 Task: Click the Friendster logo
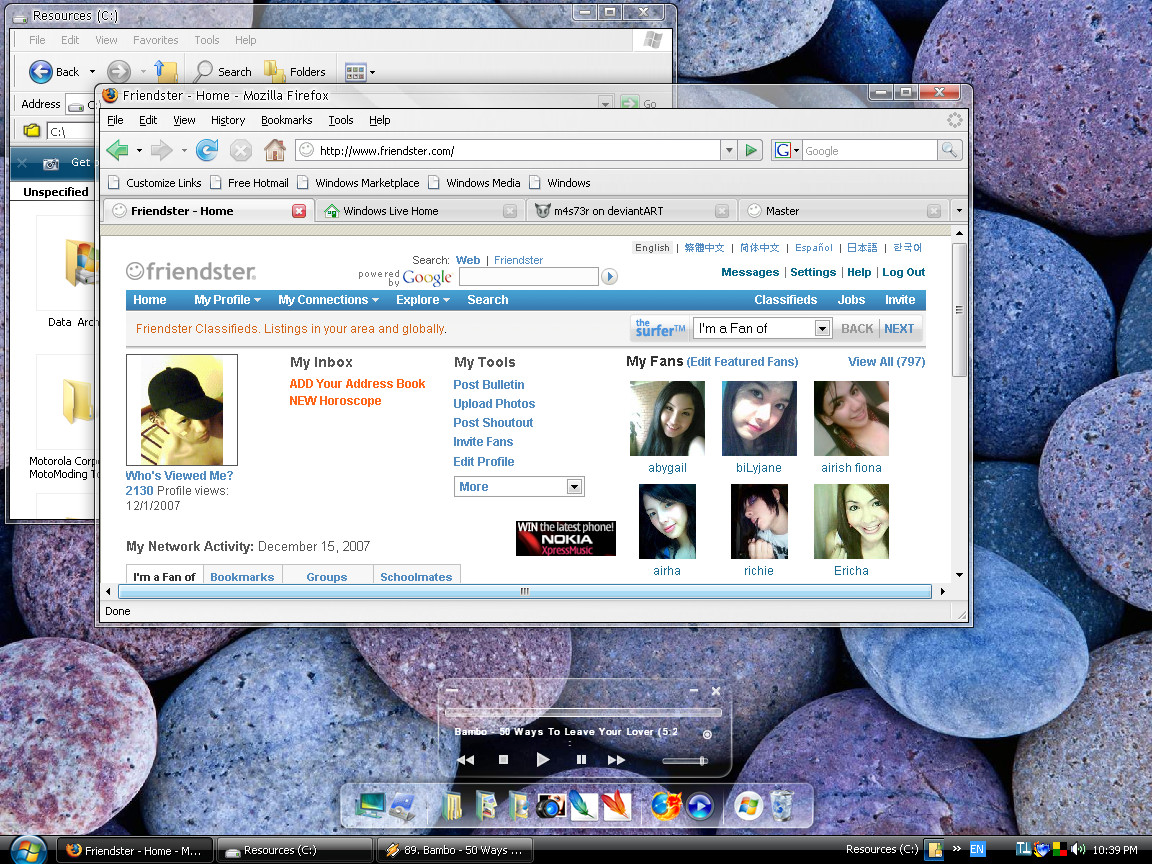pos(187,270)
